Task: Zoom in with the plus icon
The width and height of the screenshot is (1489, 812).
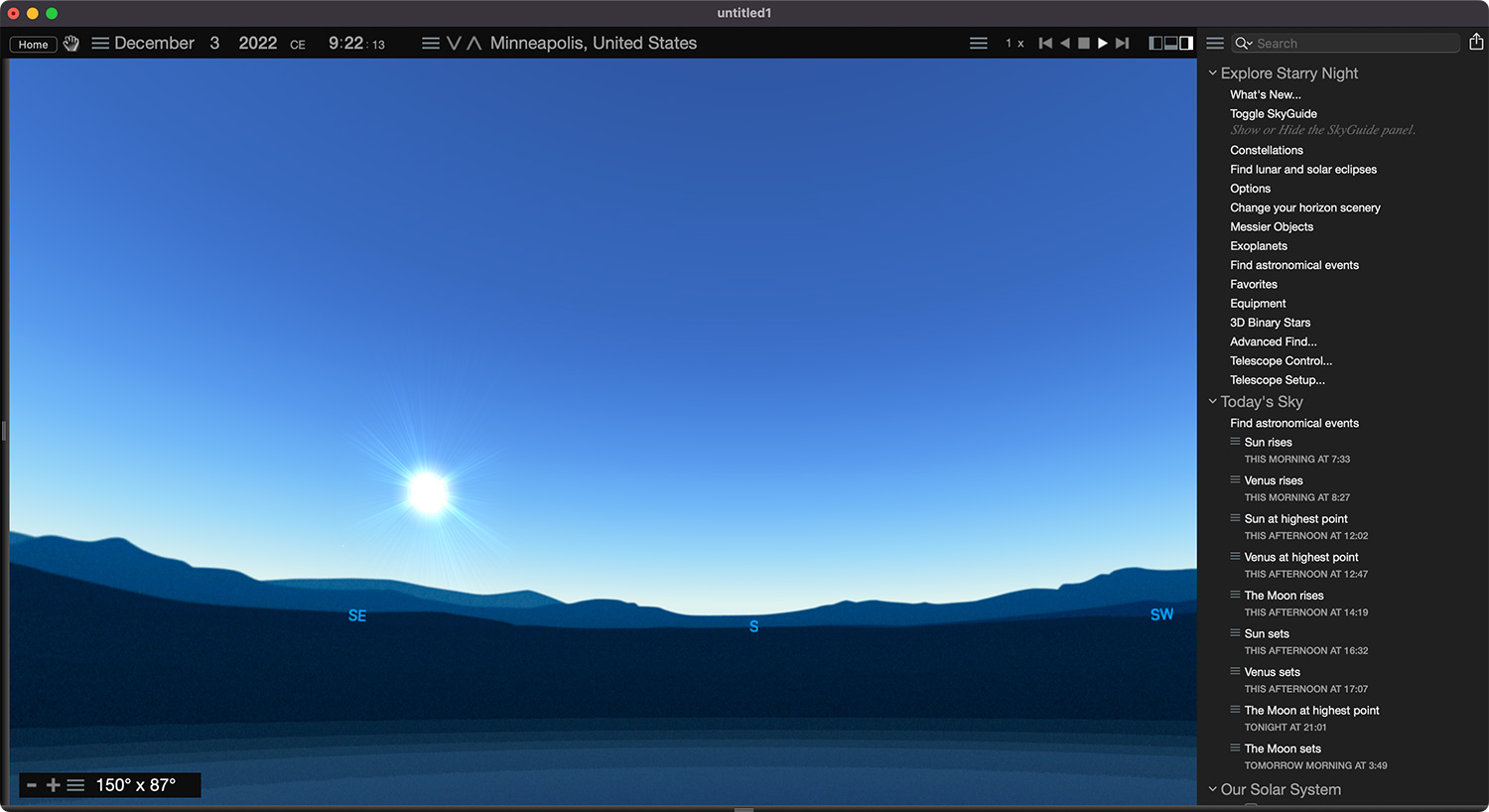Action: 55,784
